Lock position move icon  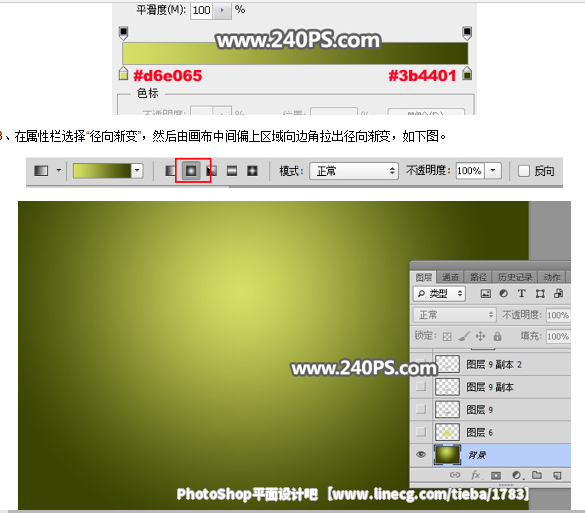pyautogui.click(x=481, y=336)
